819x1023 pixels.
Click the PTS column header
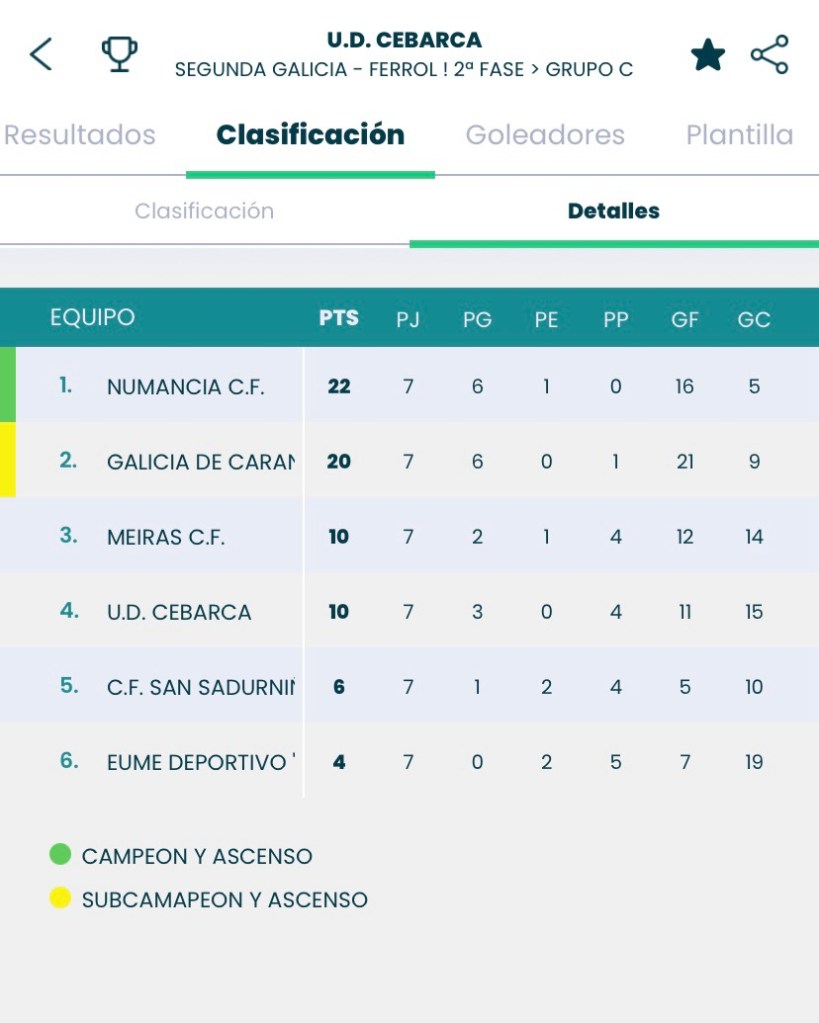coord(338,319)
